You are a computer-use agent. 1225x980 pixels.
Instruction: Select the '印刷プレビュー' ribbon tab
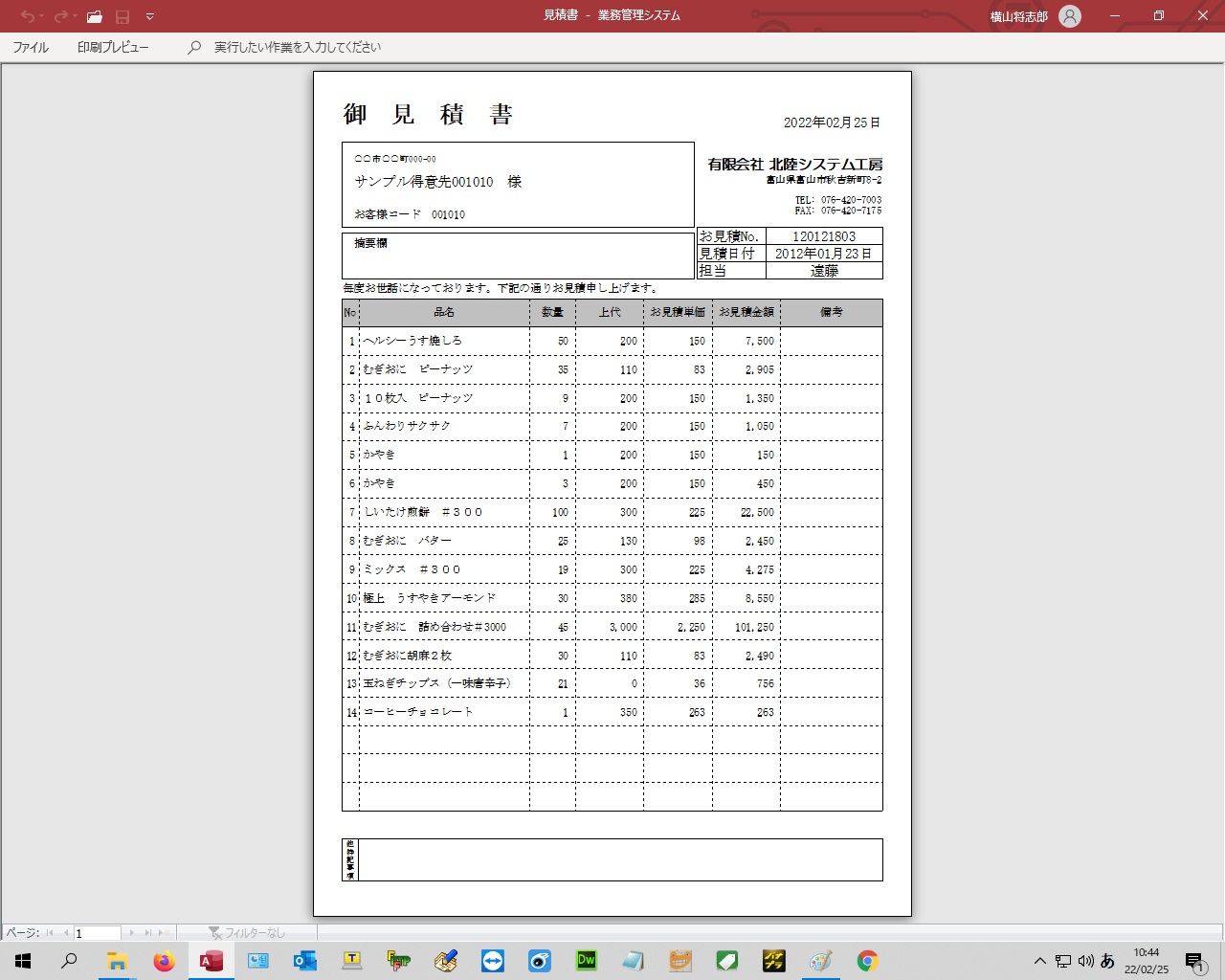[x=113, y=47]
